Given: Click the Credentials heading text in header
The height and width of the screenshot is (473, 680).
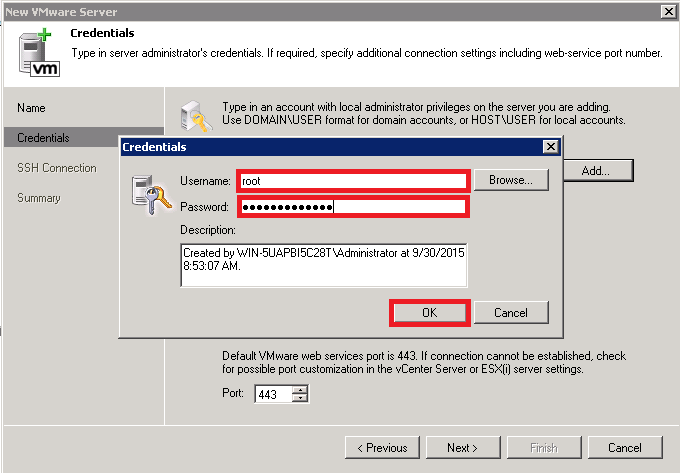Looking at the screenshot, I should click(102, 33).
